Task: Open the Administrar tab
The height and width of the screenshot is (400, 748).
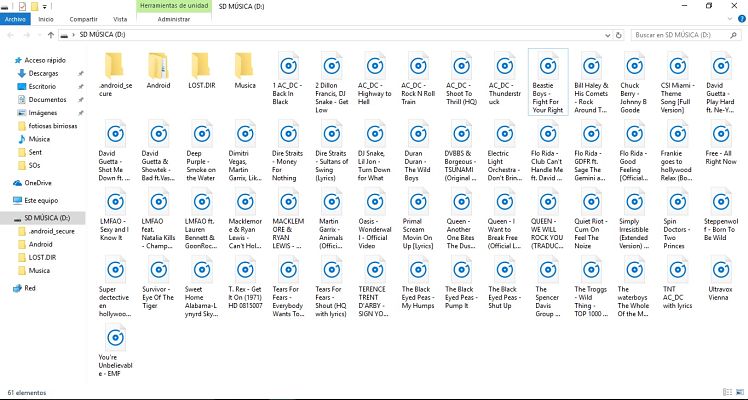Action: point(173,18)
